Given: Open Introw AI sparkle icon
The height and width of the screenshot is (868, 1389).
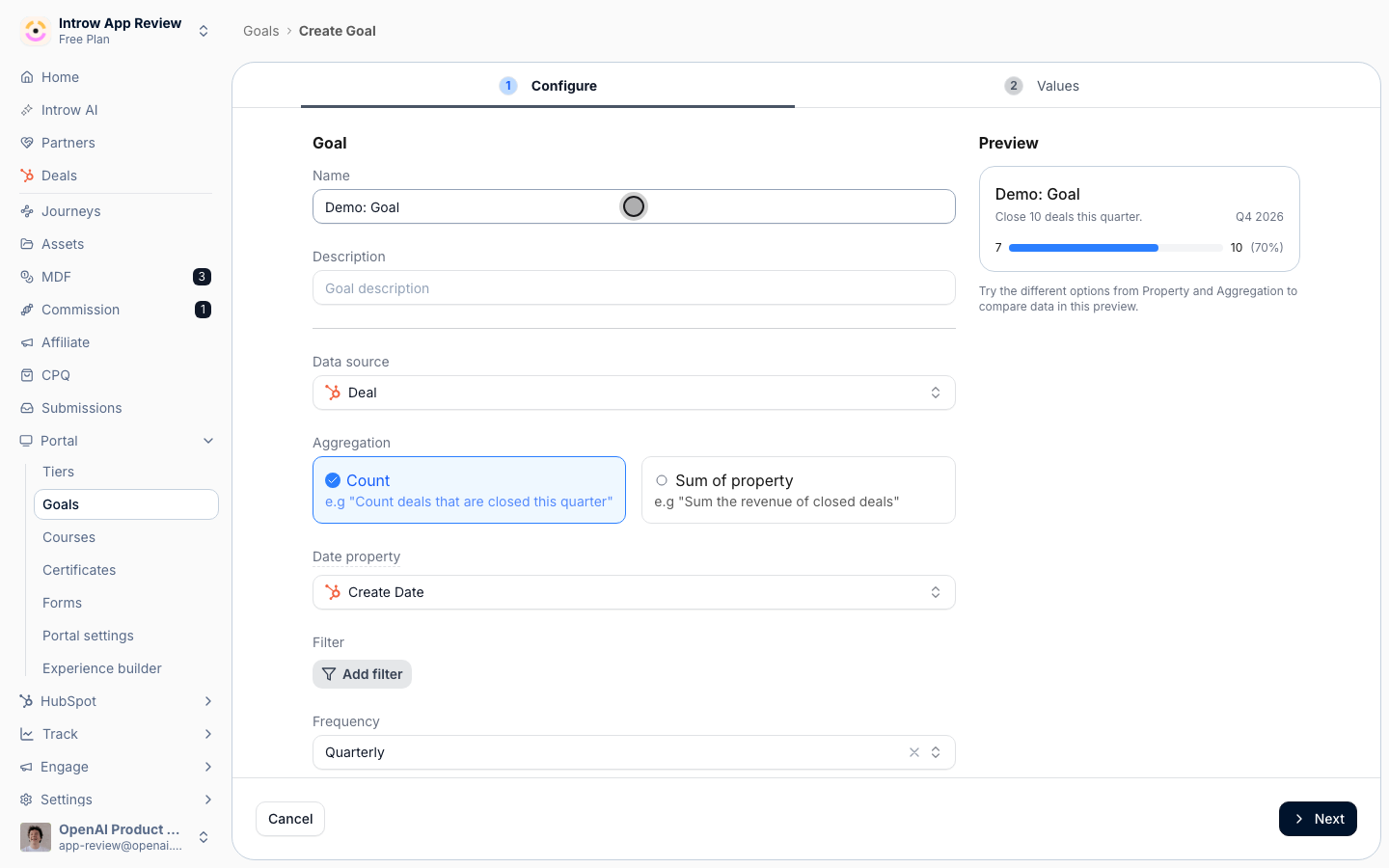Looking at the screenshot, I should [x=27, y=110].
